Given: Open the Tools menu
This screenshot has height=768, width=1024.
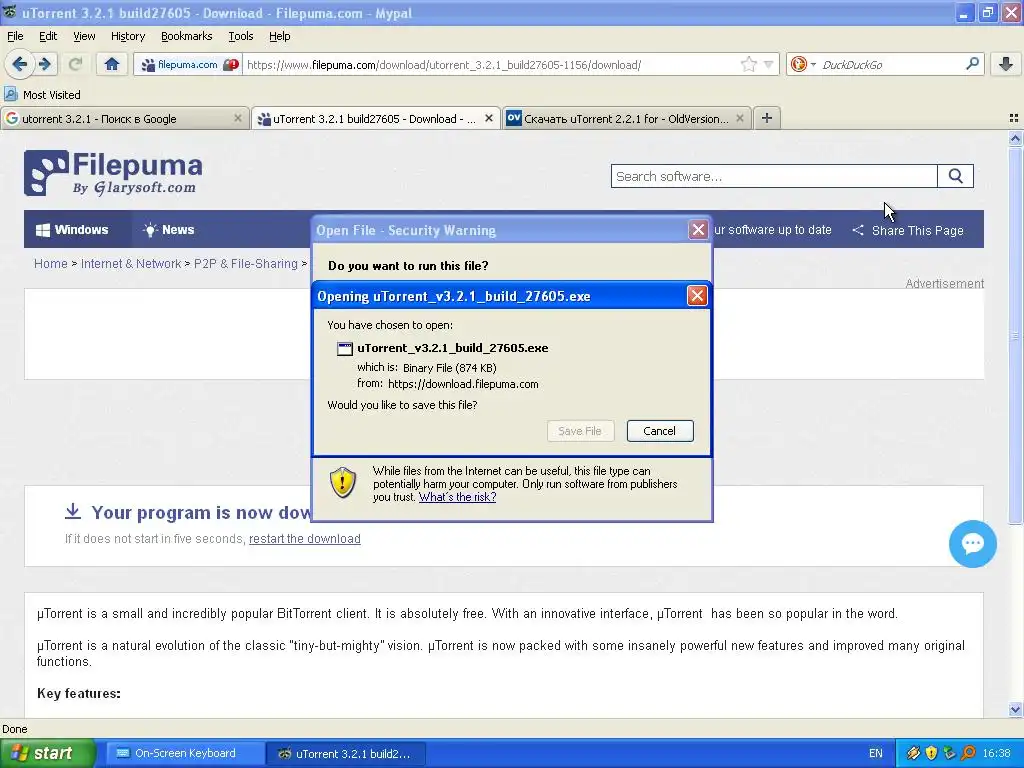Looking at the screenshot, I should pos(240,36).
